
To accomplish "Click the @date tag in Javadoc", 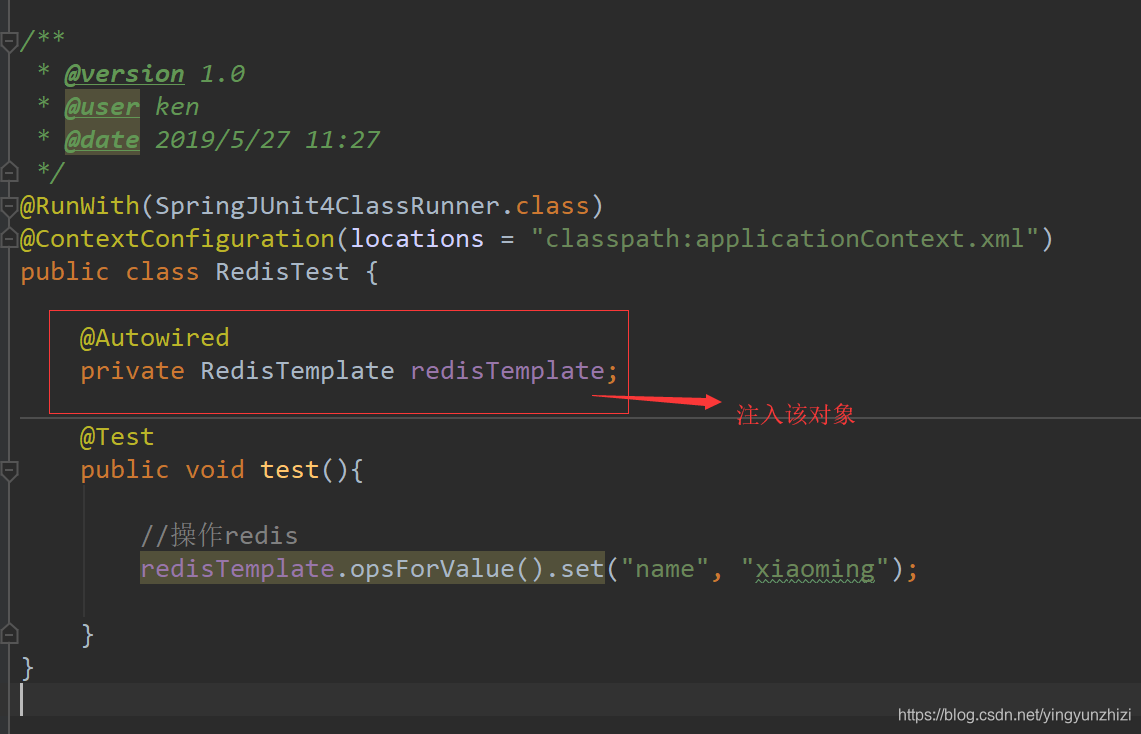I will coord(102,140).
